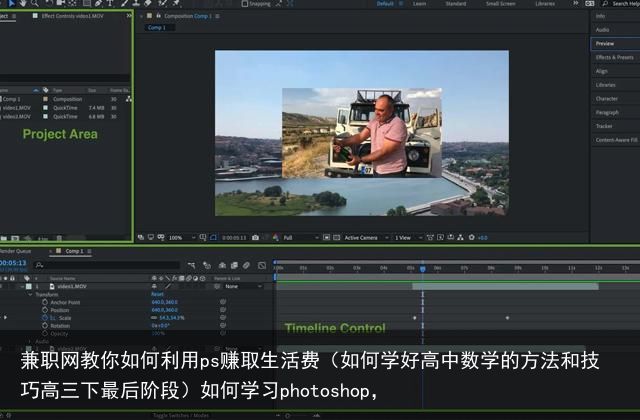
Task: Select the Puppet Pin tool
Action: (x=176, y=3)
